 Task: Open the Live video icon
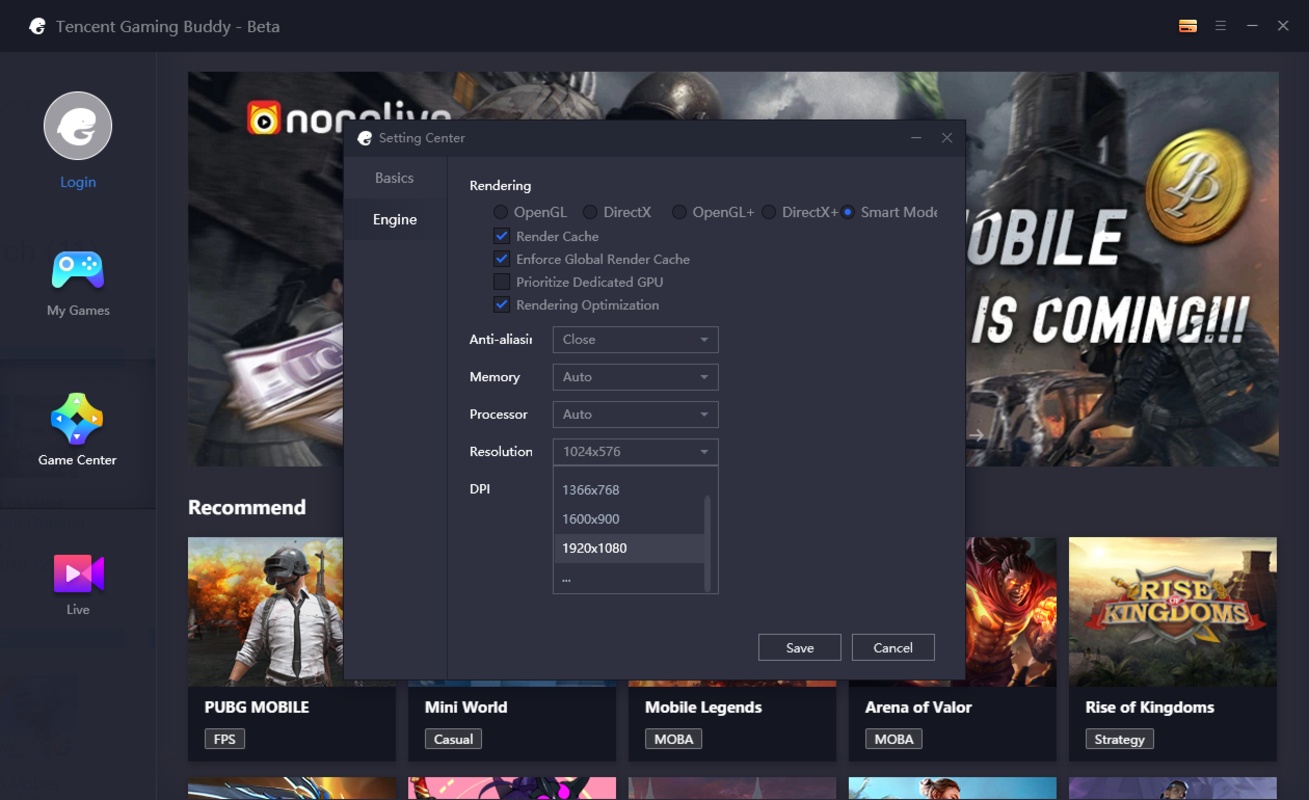(x=78, y=573)
